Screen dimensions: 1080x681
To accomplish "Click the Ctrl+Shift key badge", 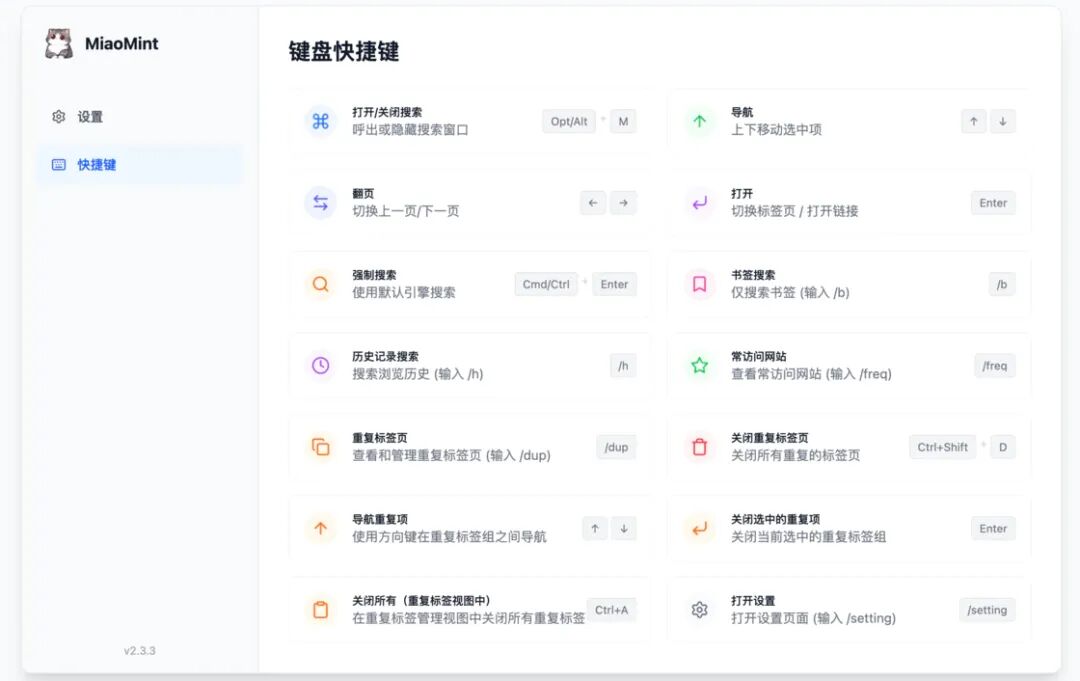I will pyautogui.click(x=942, y=447).
